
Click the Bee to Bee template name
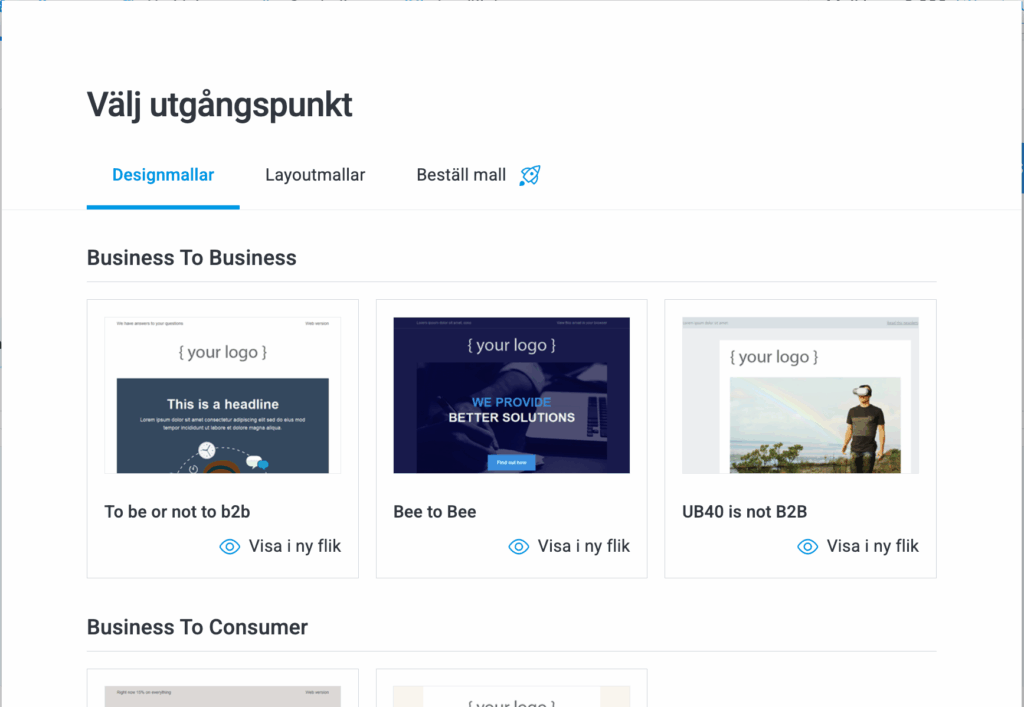click(x=434, y=512)
